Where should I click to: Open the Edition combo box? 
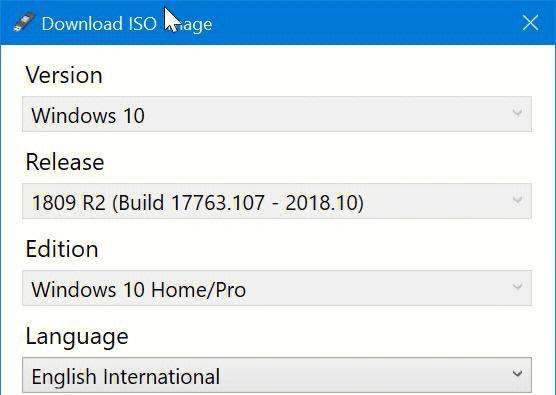(277, 288)
